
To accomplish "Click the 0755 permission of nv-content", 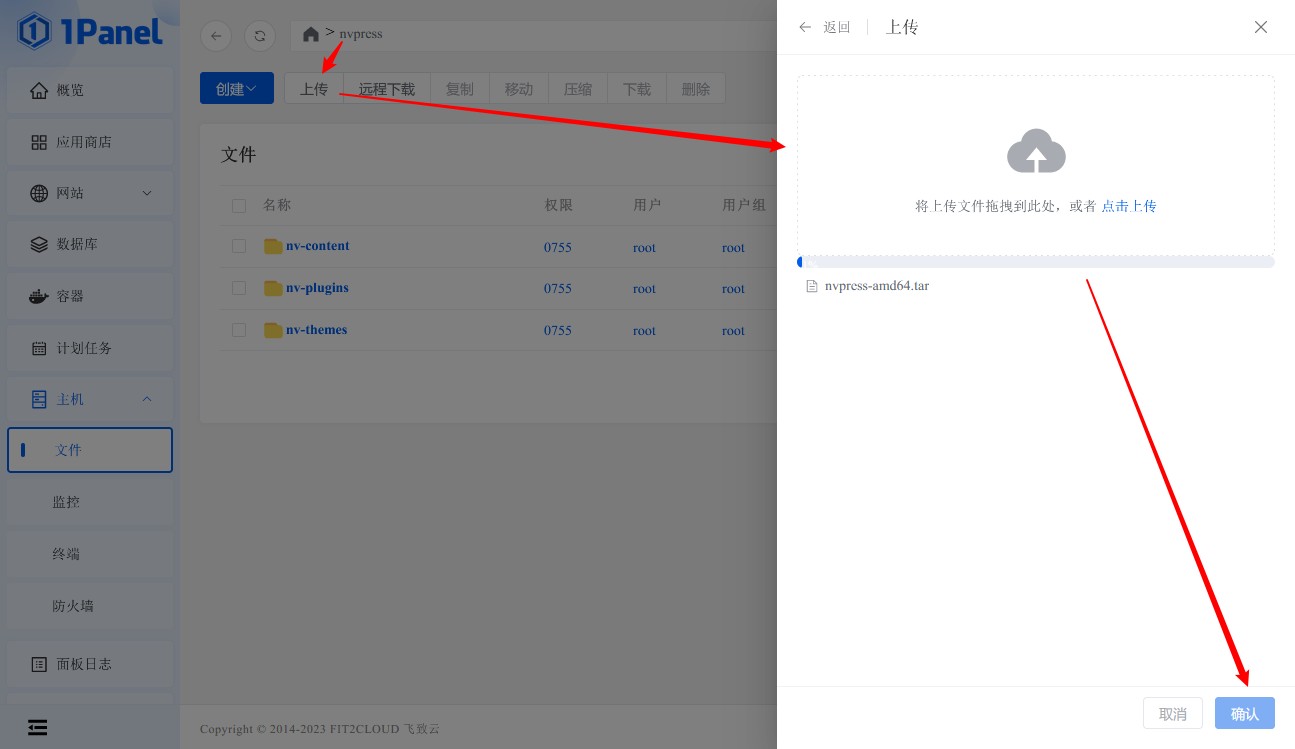I will click(558, 246).
